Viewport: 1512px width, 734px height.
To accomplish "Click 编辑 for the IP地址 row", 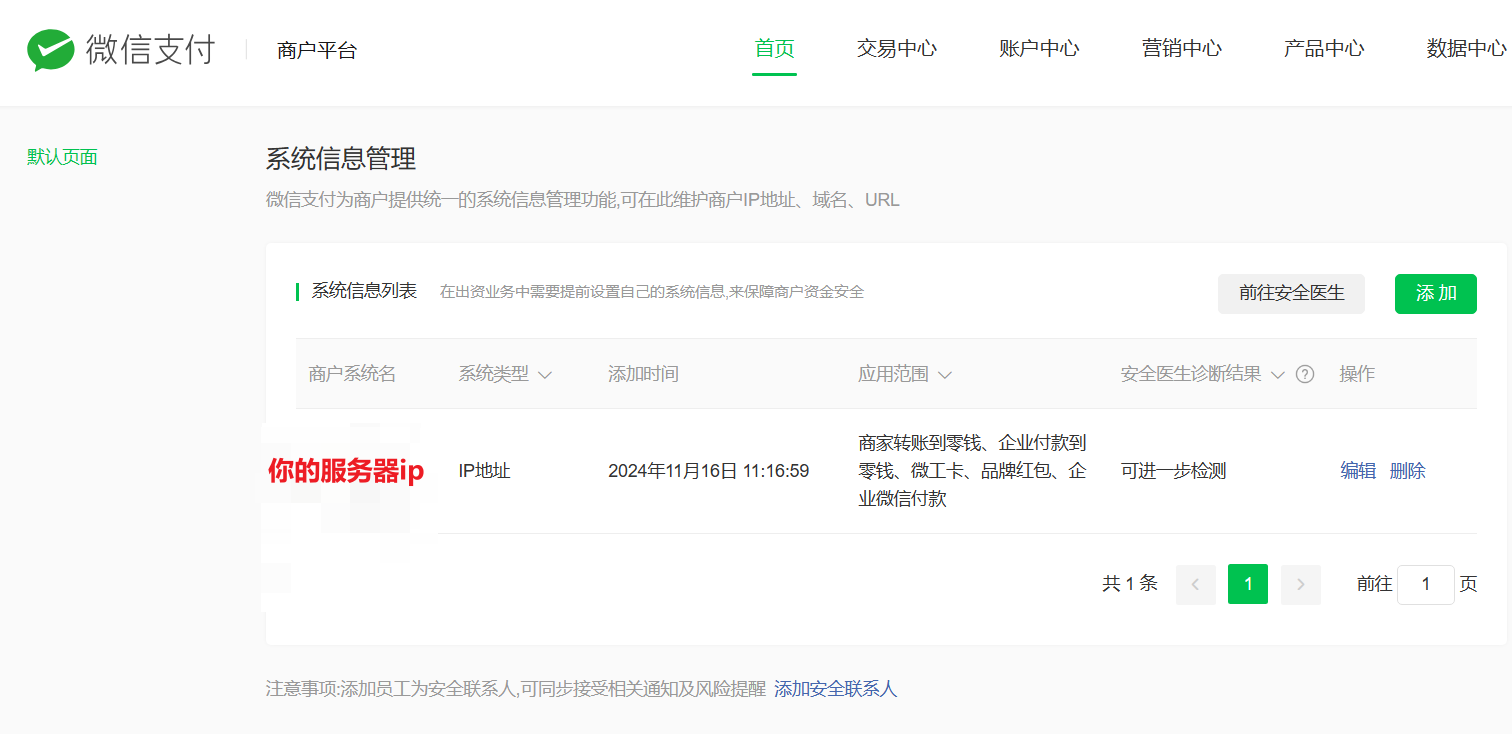I will click(x=1358, y=471).
